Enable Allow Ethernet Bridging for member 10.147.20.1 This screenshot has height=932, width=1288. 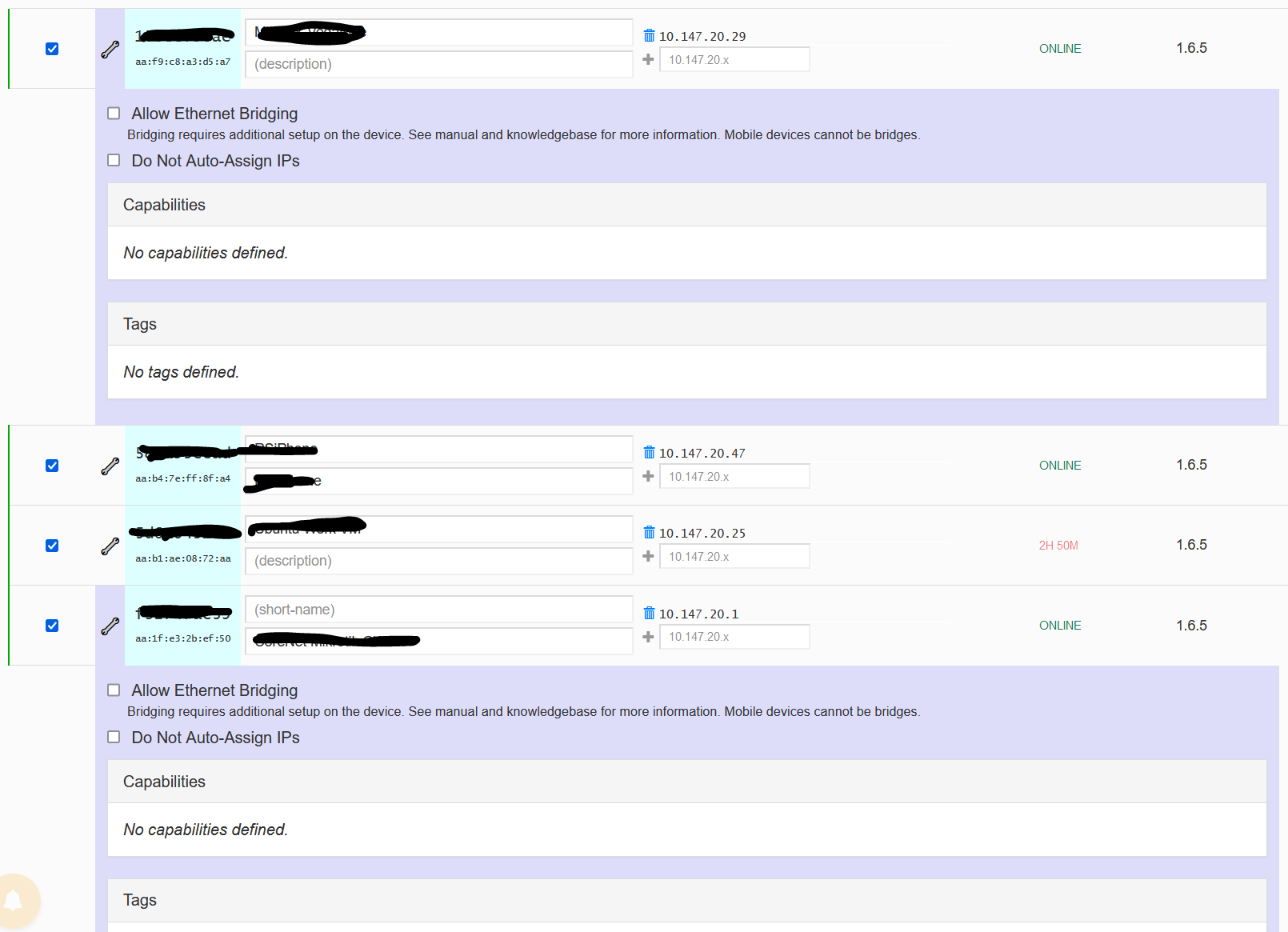click(114, 690)
